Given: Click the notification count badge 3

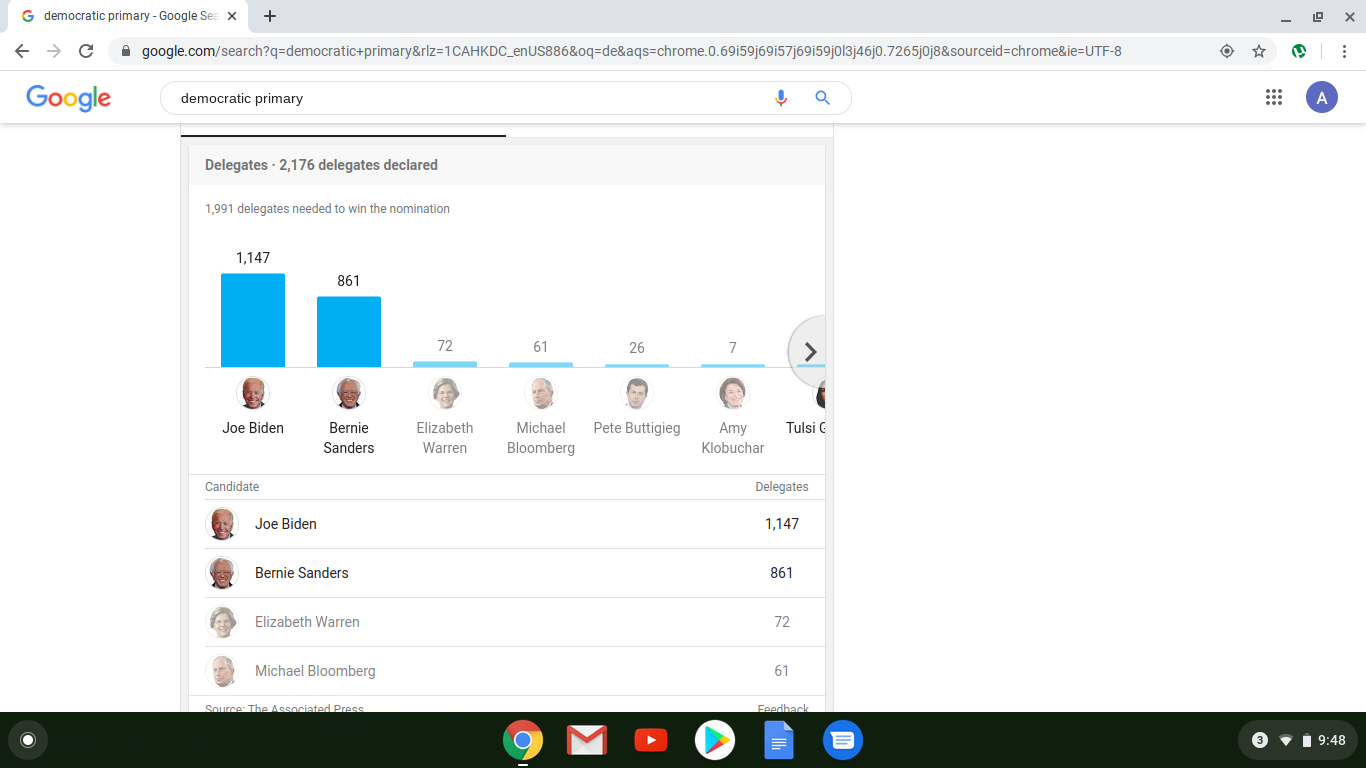Looking at the screenshot, I should point(1260,740).
